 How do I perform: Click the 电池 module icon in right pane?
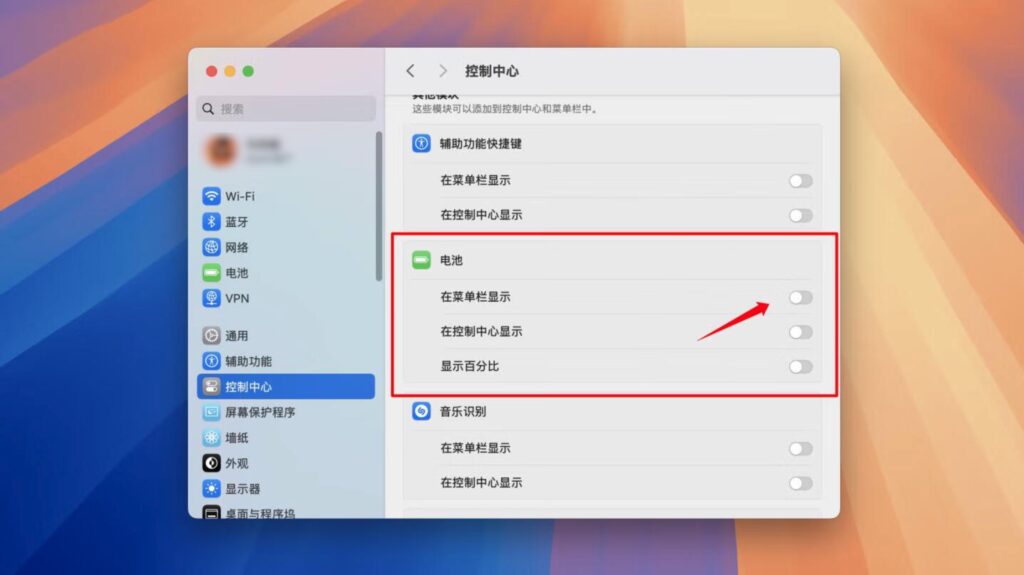[x=421, y=260]
